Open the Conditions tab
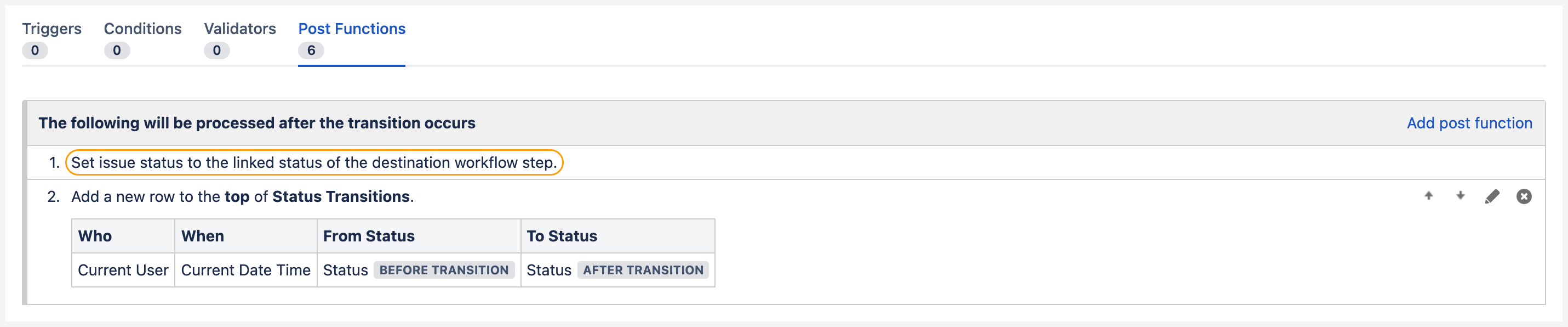 (142, 28)
